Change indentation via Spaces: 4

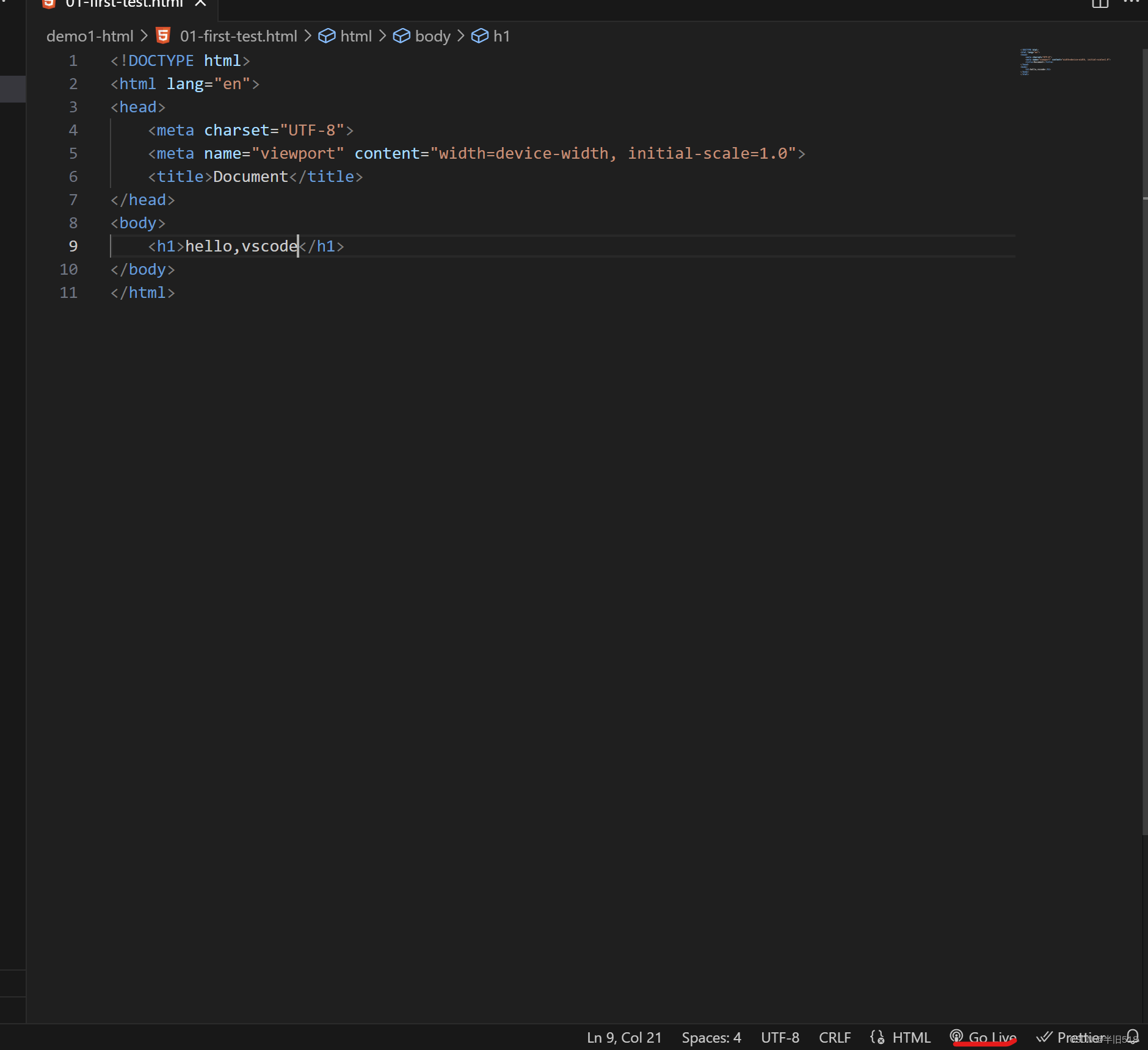coord(711,1037)
